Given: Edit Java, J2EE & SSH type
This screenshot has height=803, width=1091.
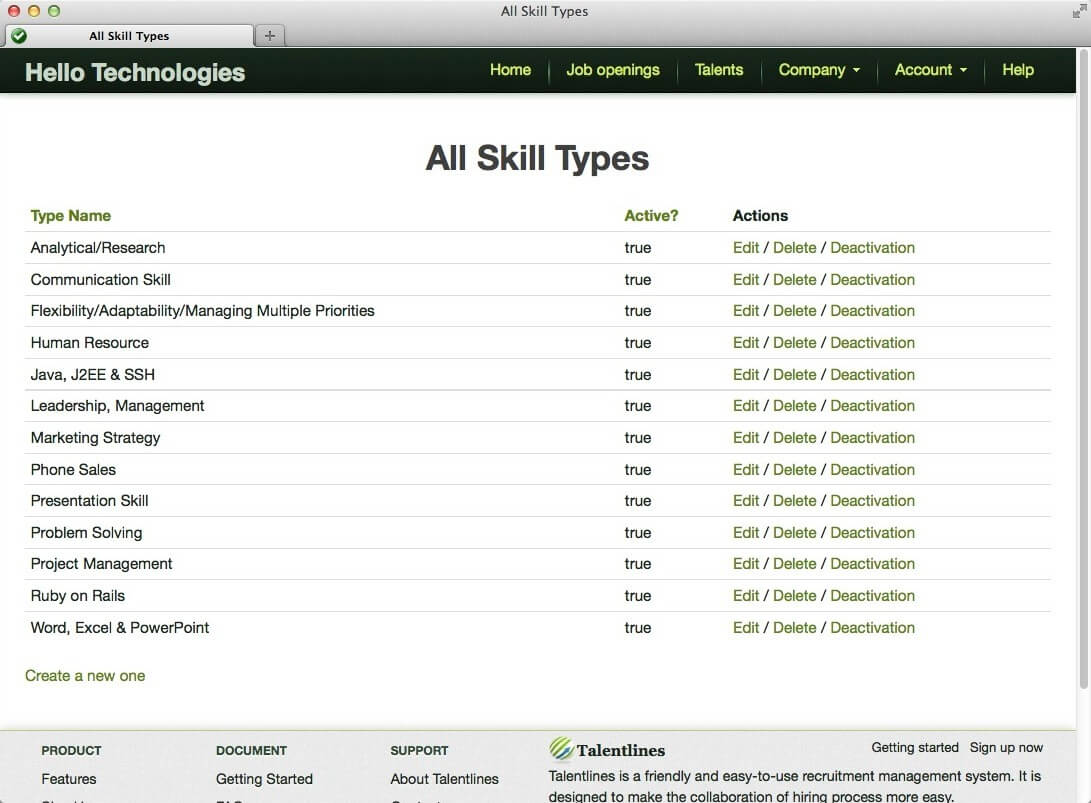Looking at the screenshot, I should point(745,375).
